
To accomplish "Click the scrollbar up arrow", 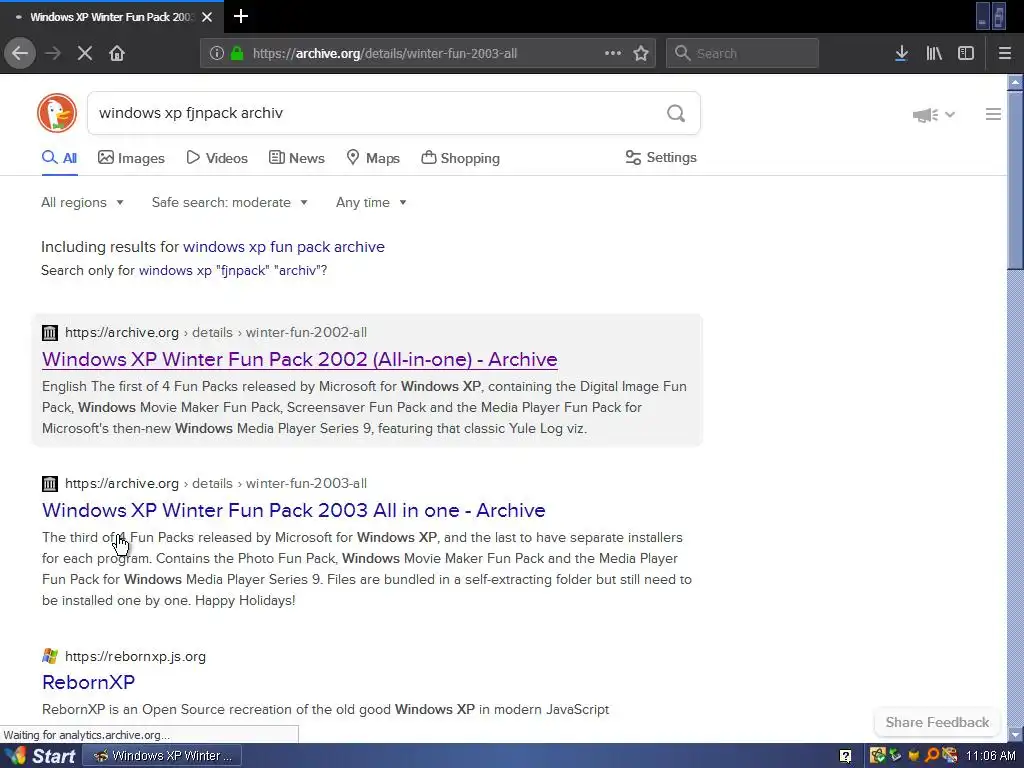I will coord(1015,82).
